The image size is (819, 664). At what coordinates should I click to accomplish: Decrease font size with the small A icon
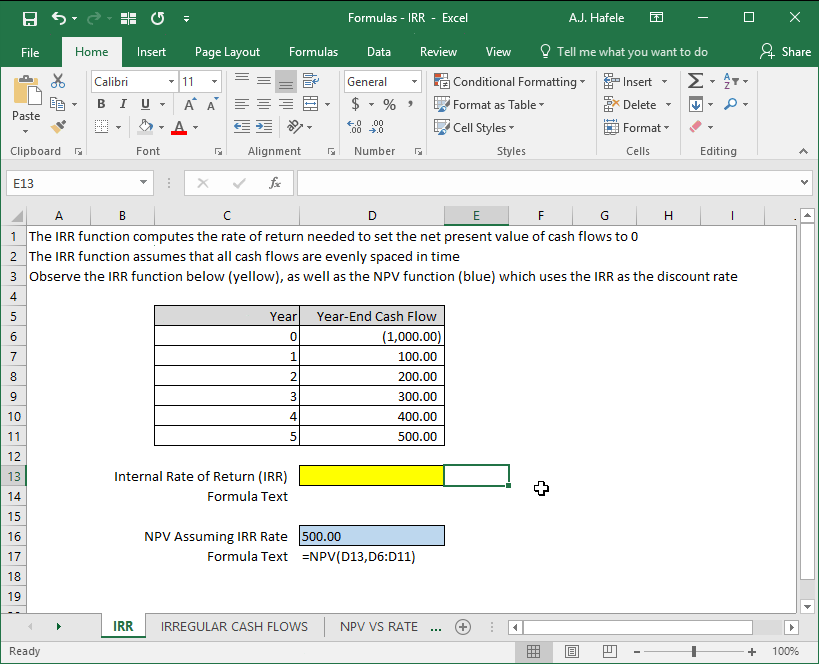[x=212, y=104]
